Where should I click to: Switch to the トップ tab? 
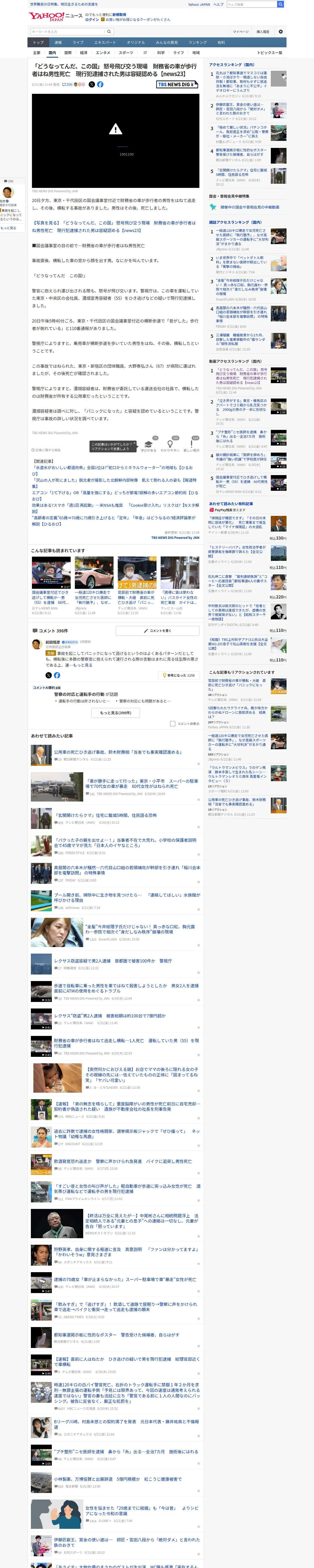38,43
